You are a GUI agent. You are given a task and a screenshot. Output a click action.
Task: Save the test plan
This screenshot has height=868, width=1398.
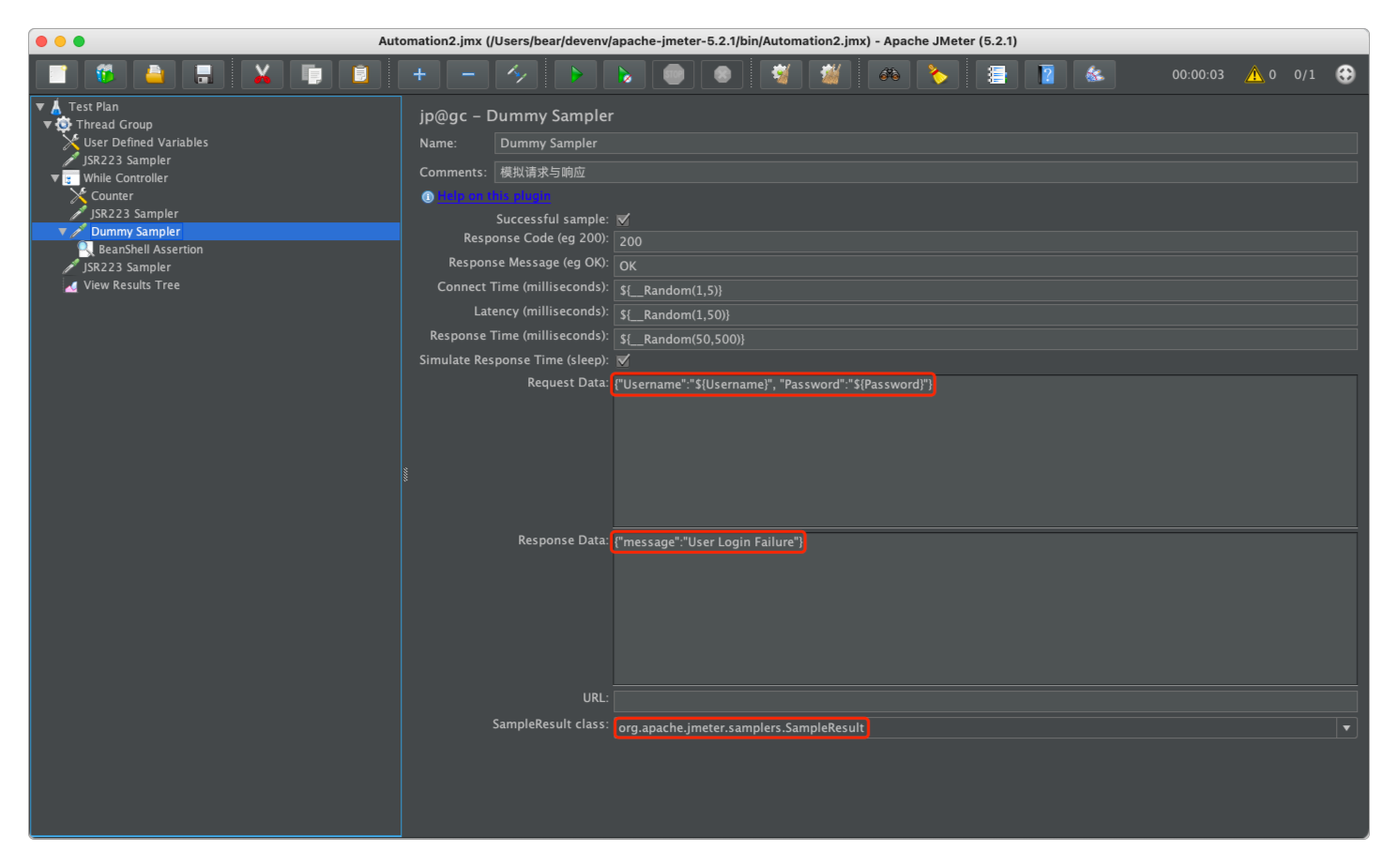click(203, 74)
